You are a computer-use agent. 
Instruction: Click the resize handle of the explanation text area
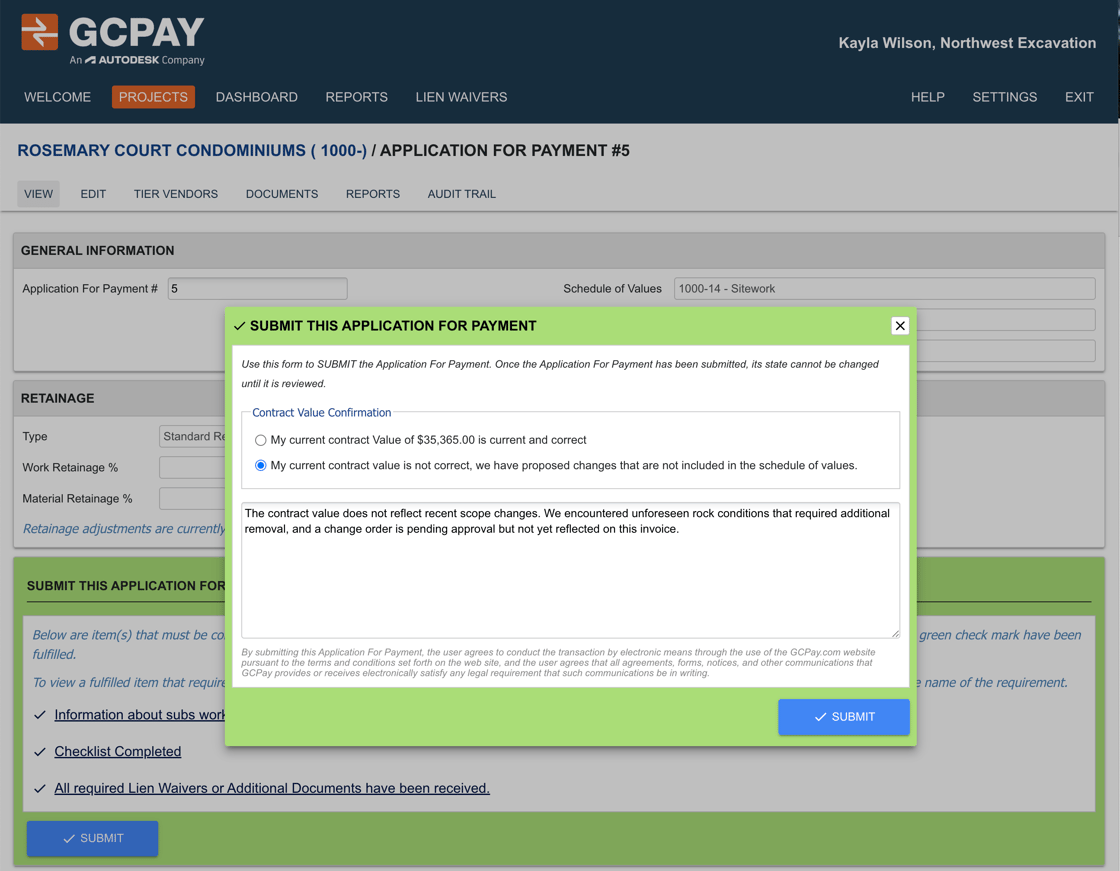895,633
